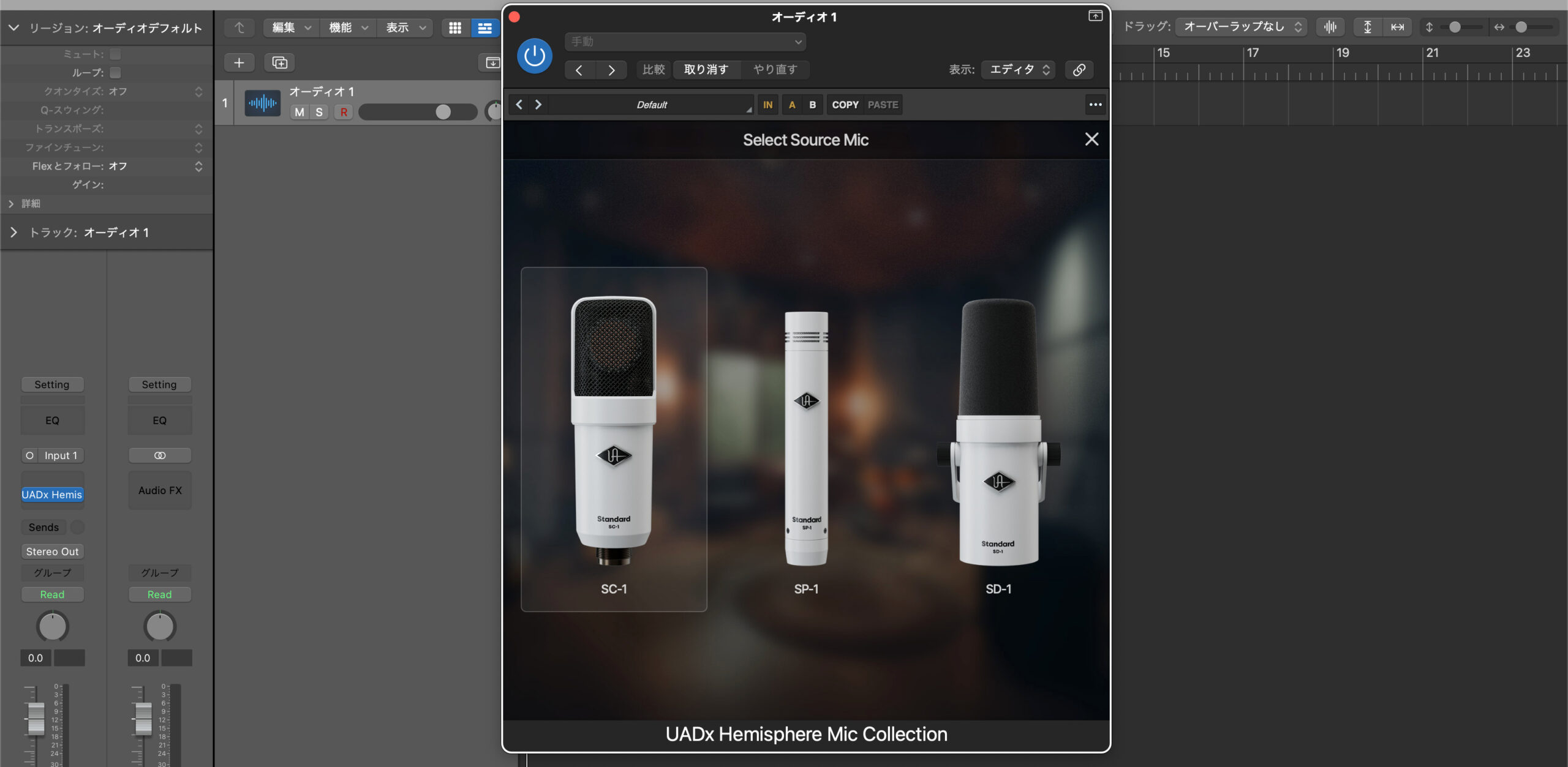The height and width of the screenshot is (767, 1568).
Task: Click the PASTE button
Action: tap(883, 105)
